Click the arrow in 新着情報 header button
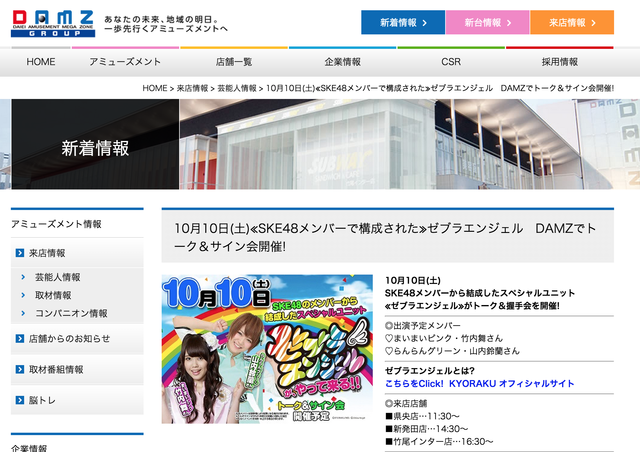640x452 pixels. pos(425,23)
